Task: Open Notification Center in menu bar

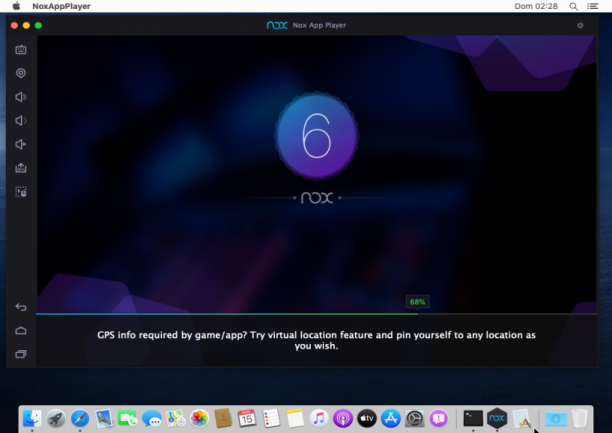Action: pos(592,6)
